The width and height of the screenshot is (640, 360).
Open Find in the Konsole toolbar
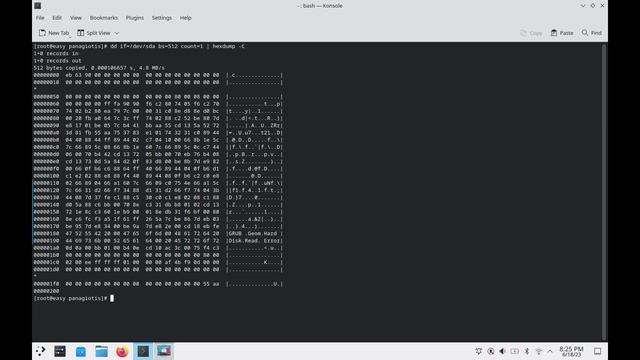[592, 33]
